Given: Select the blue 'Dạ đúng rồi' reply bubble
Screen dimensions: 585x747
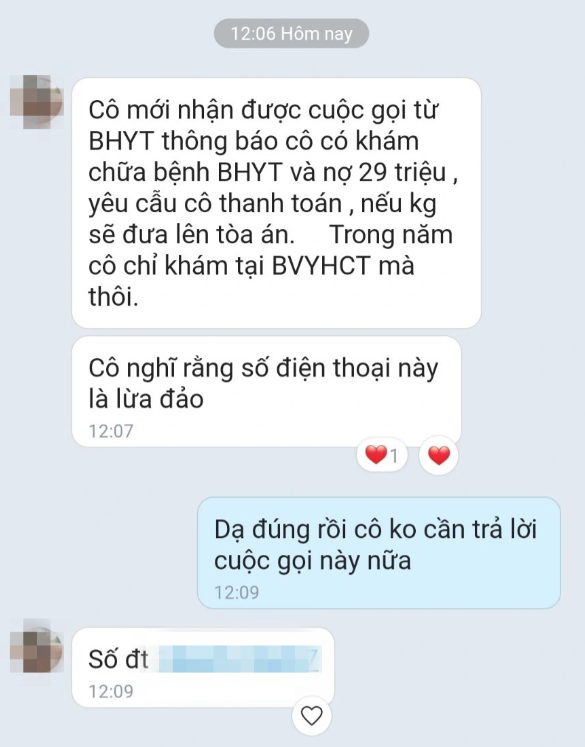Looking at the screenshot, I should 379,553.
